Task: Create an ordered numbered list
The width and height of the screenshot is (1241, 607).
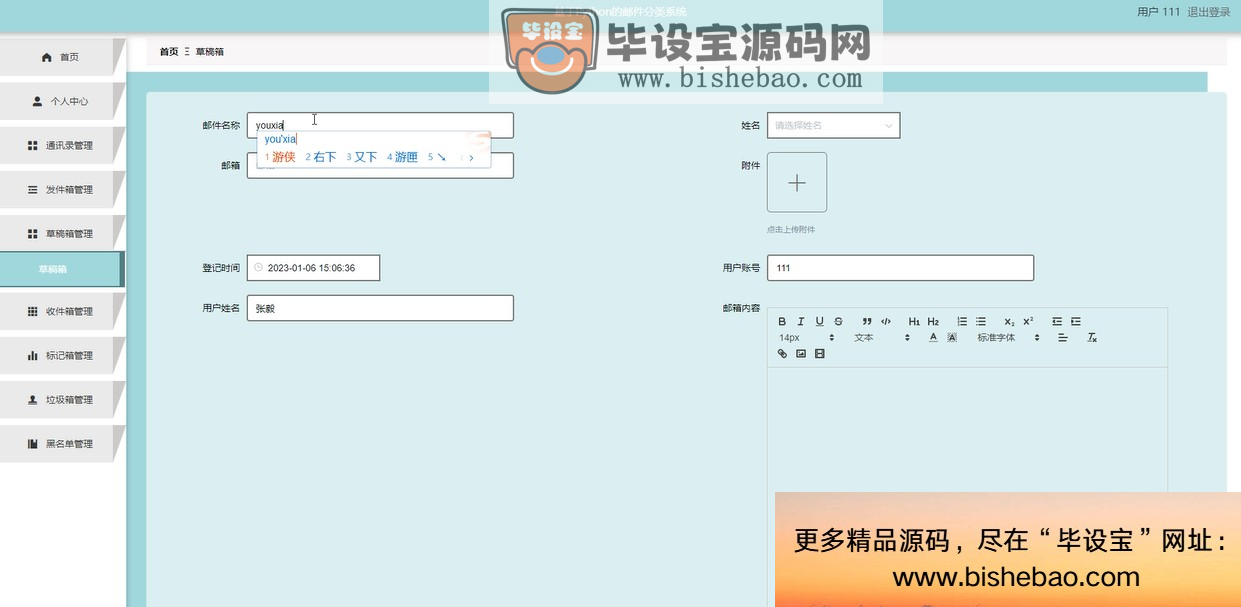Action: (962, 321)
